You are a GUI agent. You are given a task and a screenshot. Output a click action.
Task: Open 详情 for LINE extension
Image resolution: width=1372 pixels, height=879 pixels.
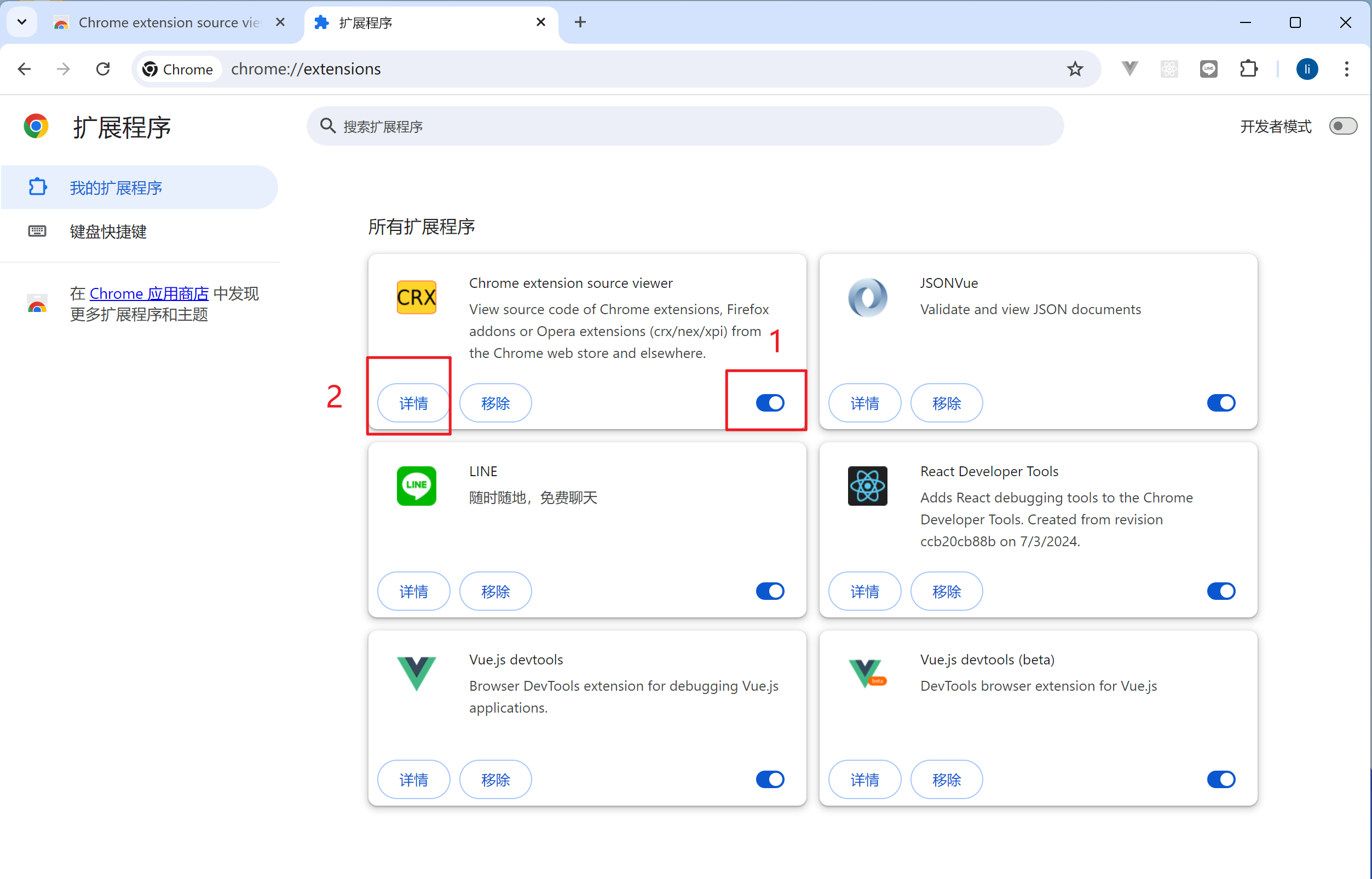pos(413,591)
